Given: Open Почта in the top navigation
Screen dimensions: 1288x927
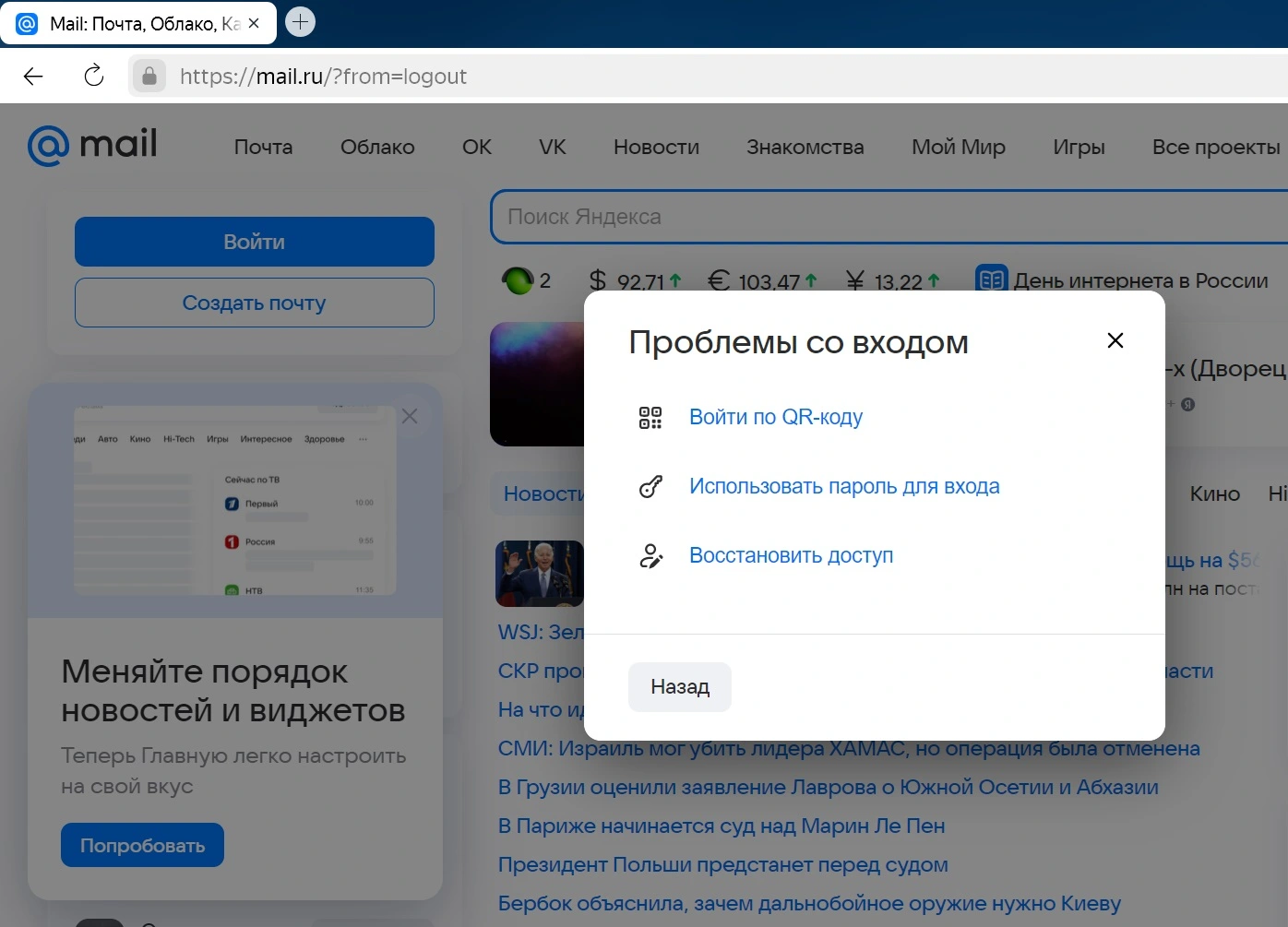Looking at the screenshot, I should coord(263,148).
